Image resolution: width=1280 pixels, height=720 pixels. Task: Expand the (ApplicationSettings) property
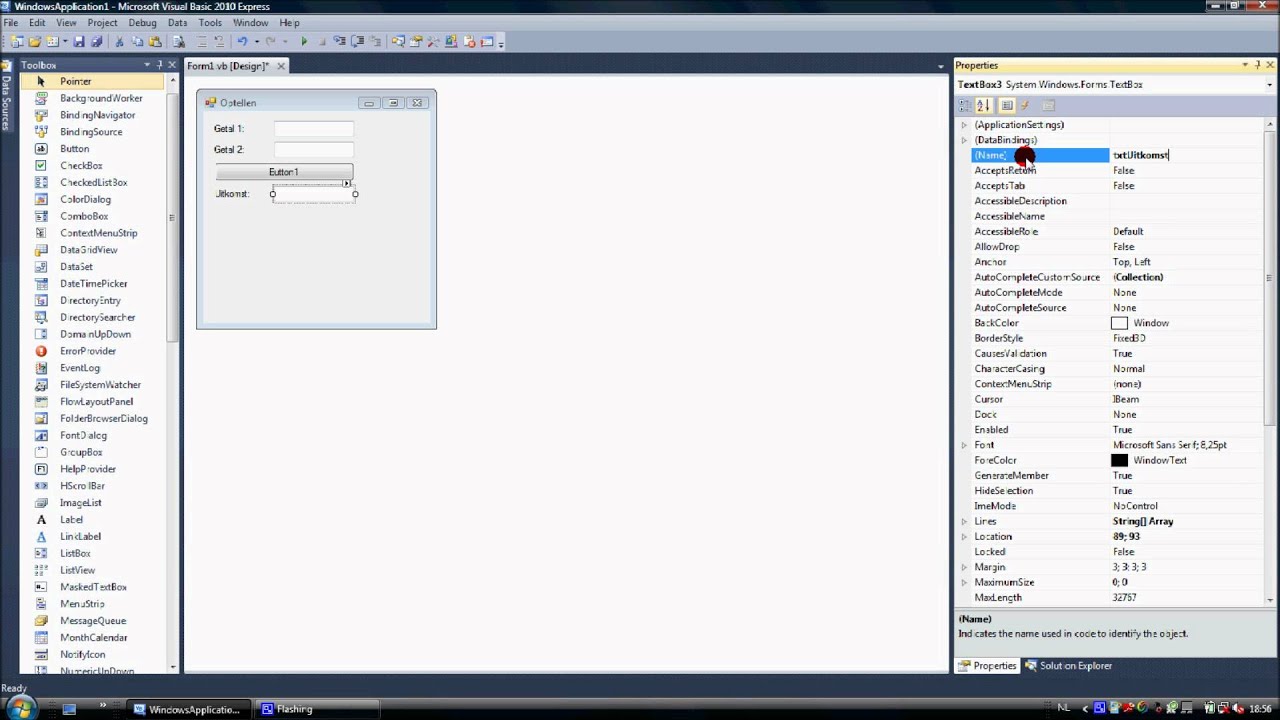coord(964,125)
